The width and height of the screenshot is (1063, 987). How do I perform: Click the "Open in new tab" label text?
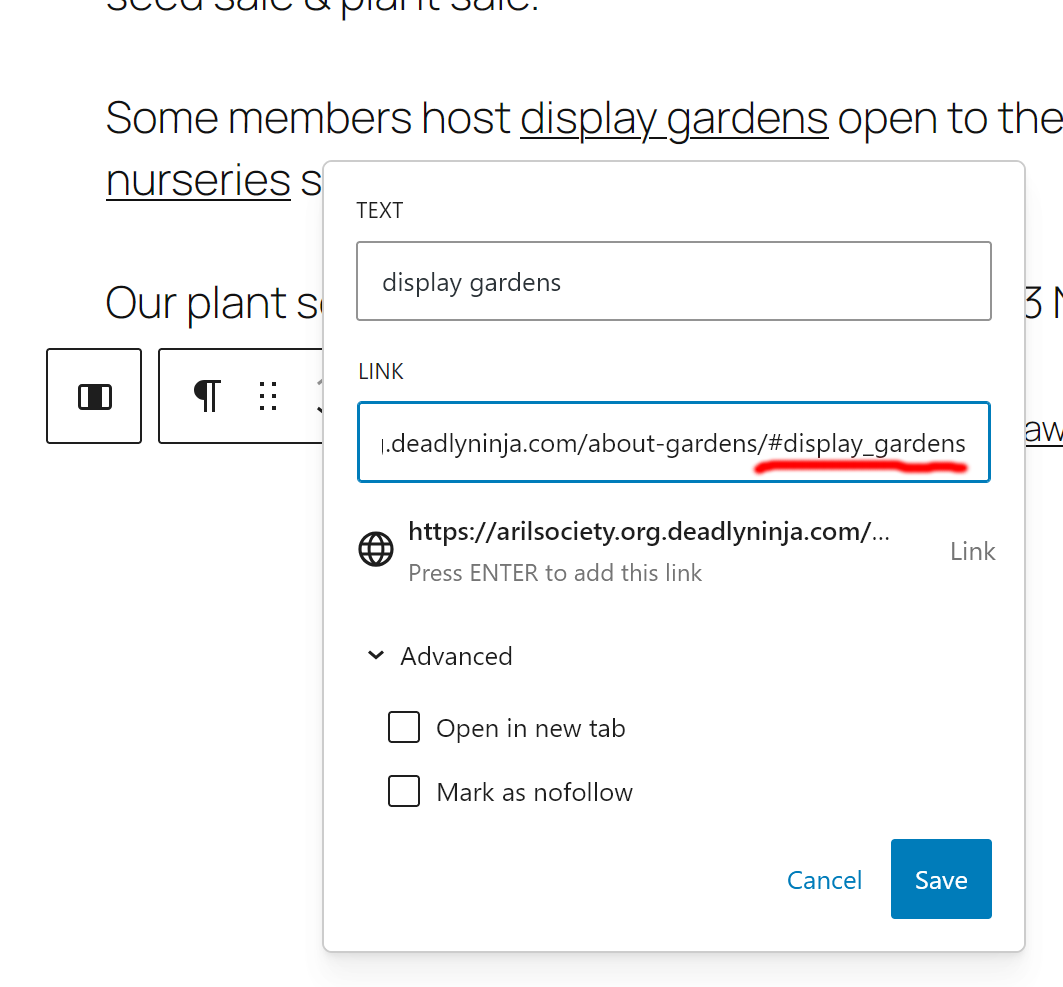[x=530, y=729]
